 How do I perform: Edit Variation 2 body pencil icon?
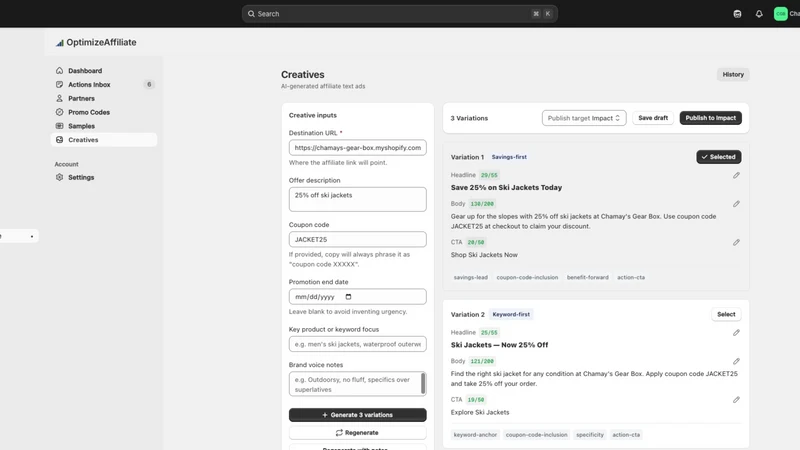(736, 361)
